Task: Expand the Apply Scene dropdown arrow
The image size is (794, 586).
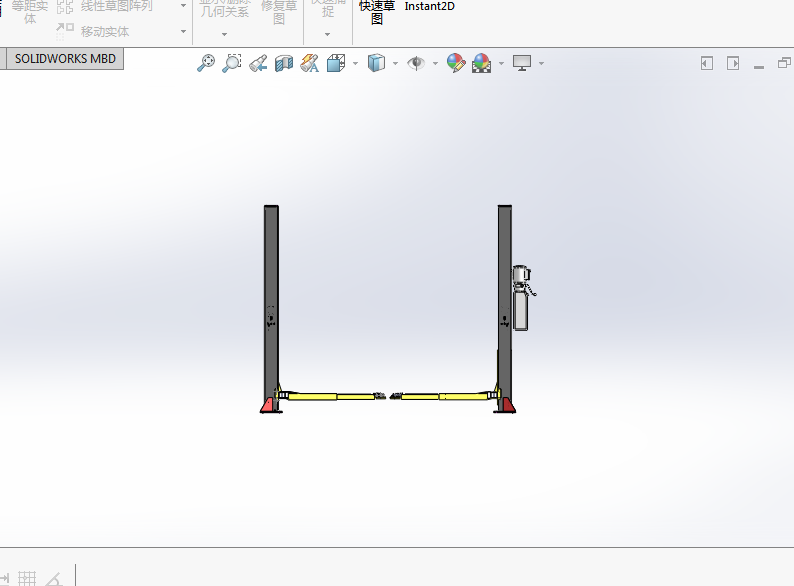Action: coord(501,64)
